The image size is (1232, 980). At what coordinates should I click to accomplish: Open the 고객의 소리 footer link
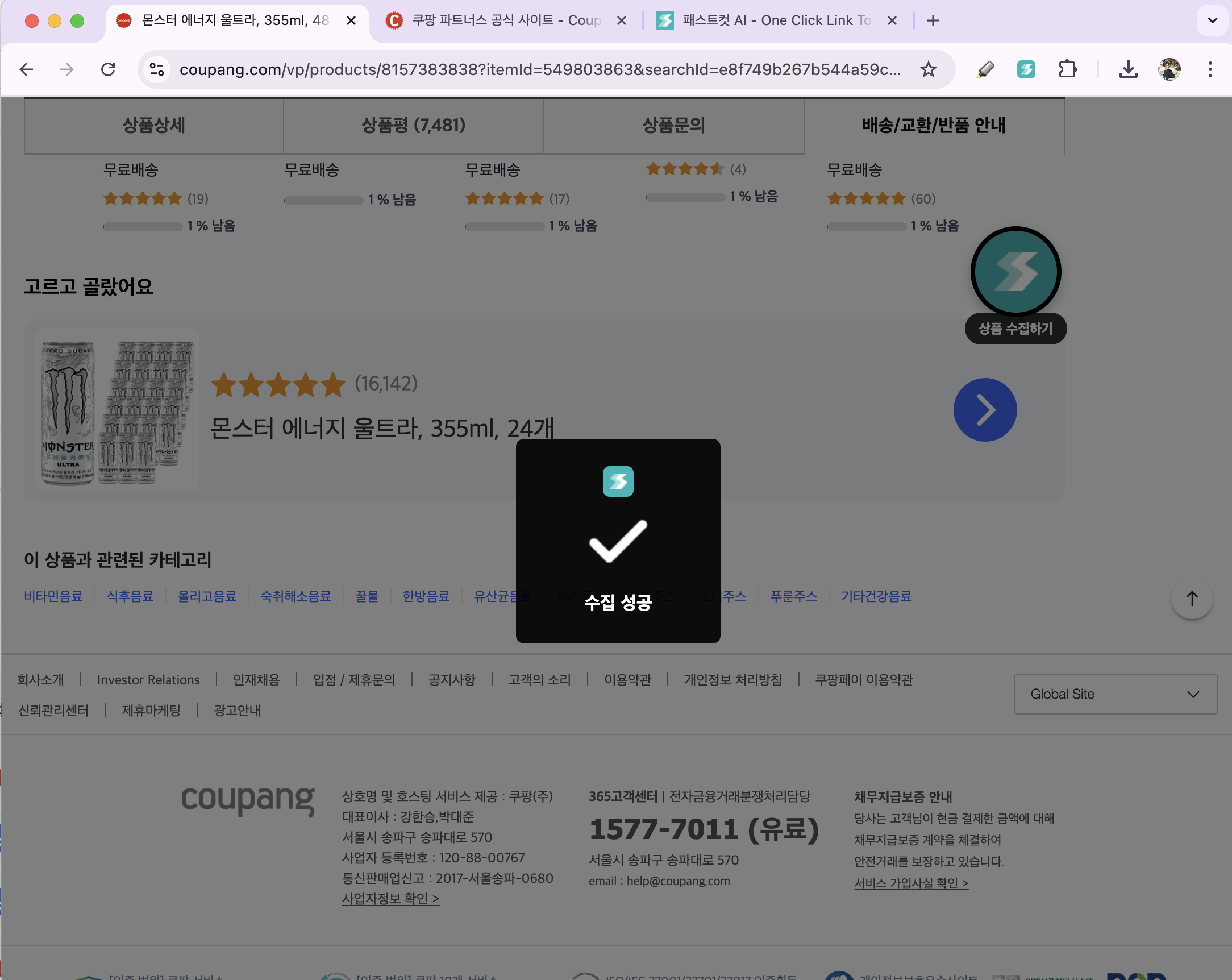pyautogui.click(x=540, y=680)
